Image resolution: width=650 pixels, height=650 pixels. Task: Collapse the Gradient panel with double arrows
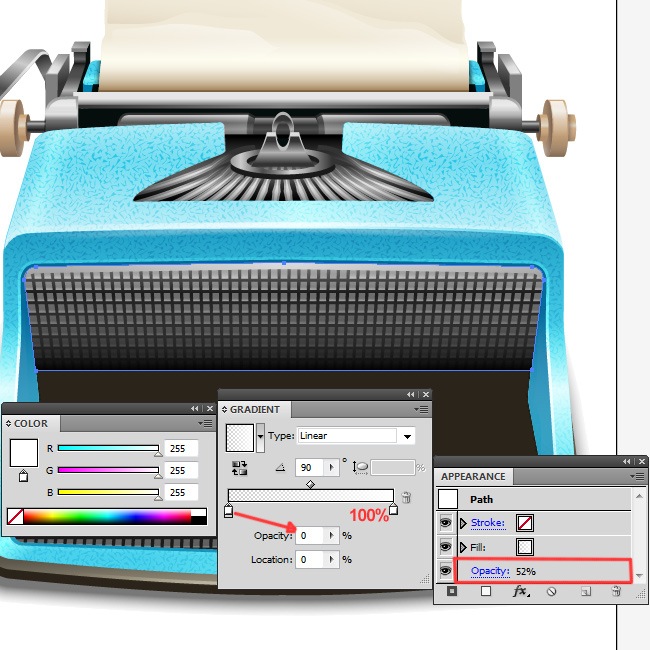[x=410, y=395]
